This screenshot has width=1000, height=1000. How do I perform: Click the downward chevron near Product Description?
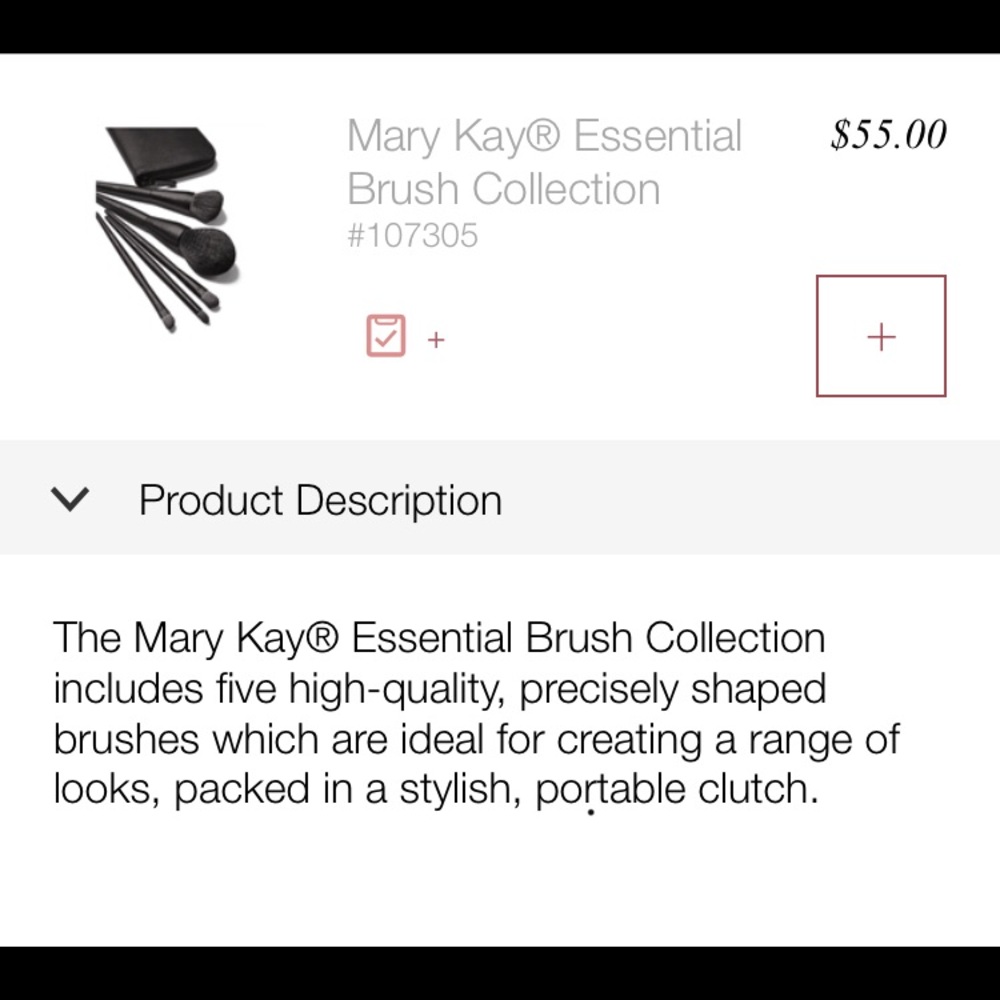71,499
